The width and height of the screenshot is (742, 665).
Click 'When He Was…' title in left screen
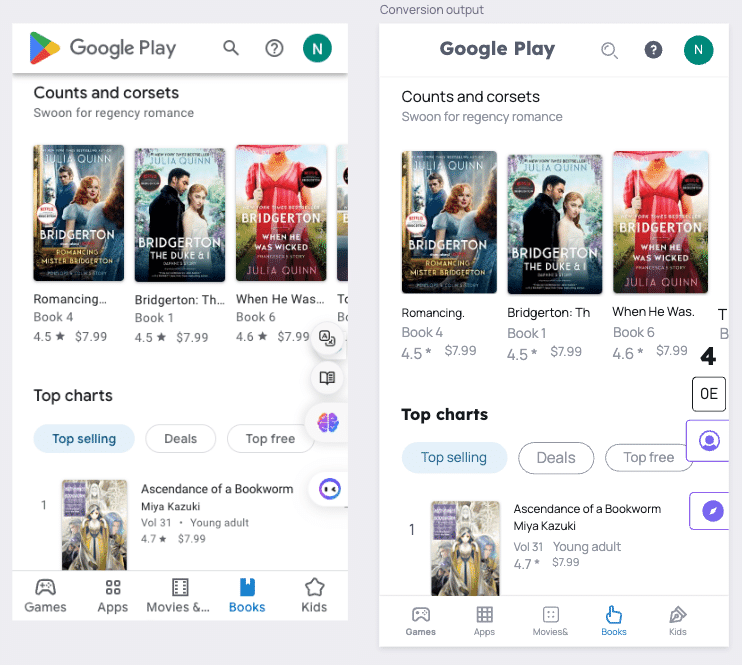[280, 299]
